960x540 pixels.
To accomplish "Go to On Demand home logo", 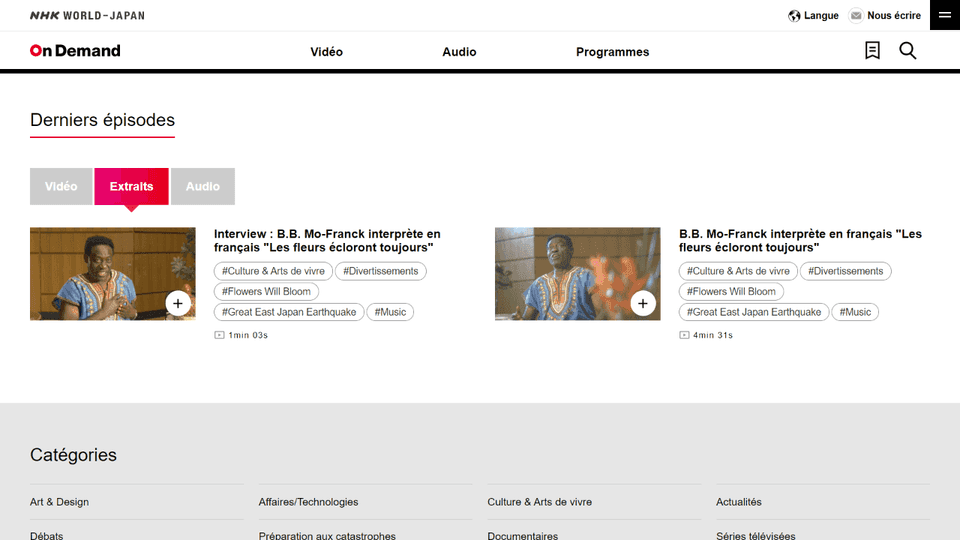I will coord(75,51).
